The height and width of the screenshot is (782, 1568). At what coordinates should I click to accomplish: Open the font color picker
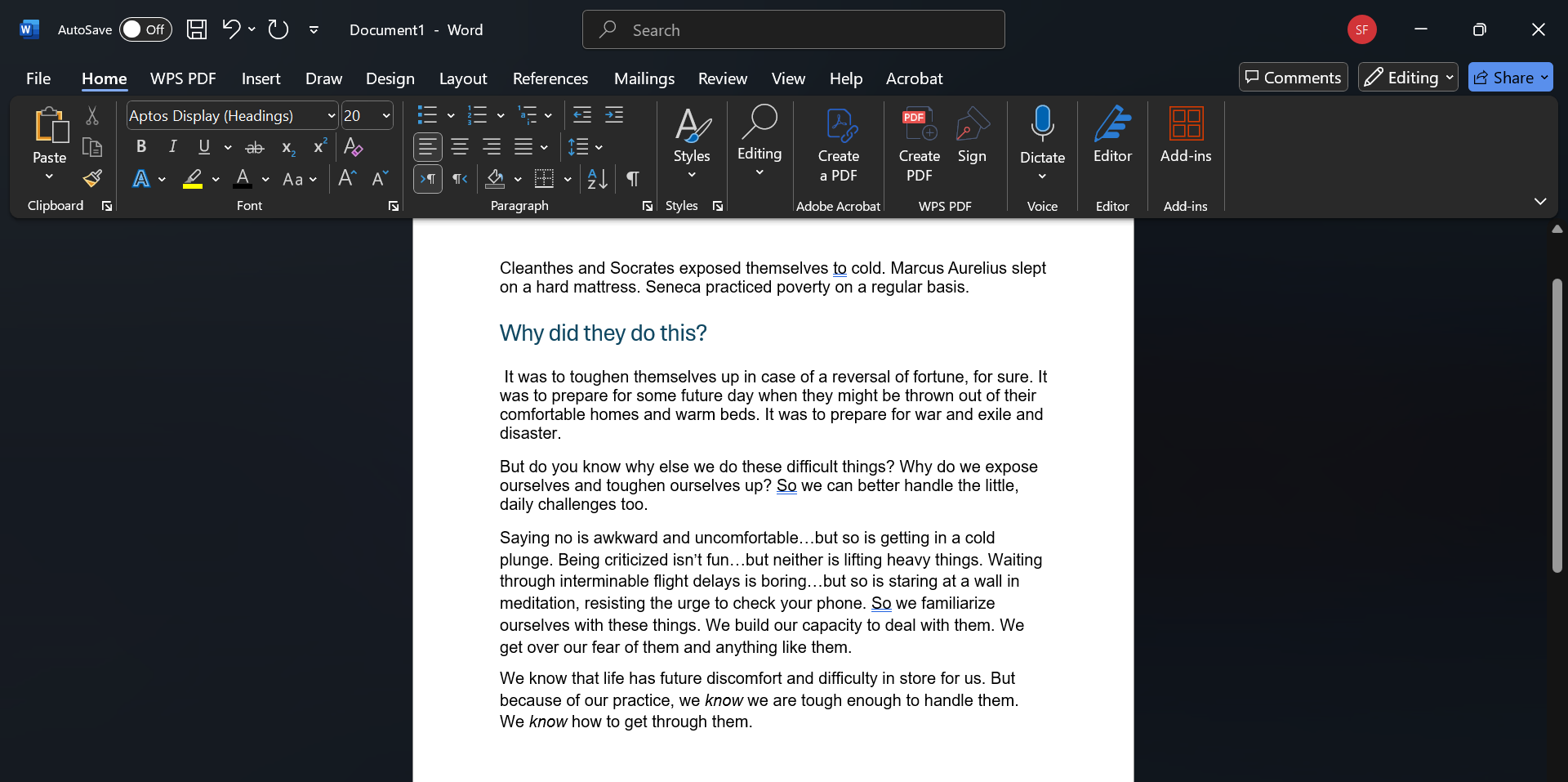264,180
